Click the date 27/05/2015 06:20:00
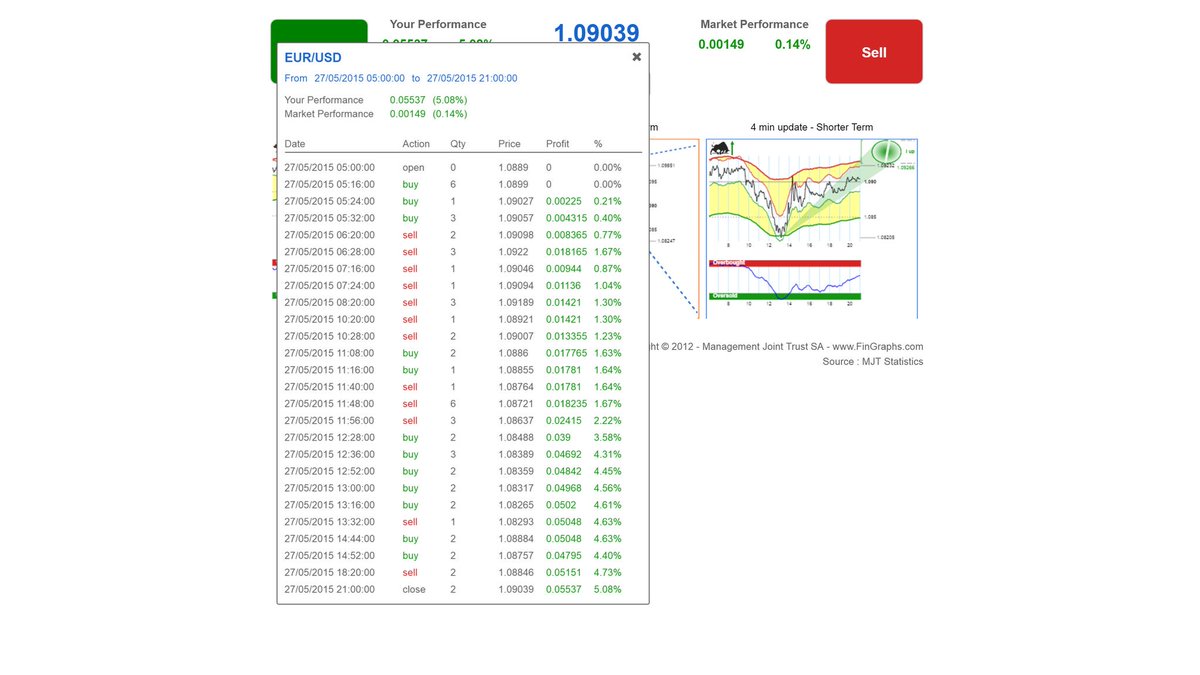Viewport: 1200px width, 675px height. pyautogui.click(x=330, y=236)
